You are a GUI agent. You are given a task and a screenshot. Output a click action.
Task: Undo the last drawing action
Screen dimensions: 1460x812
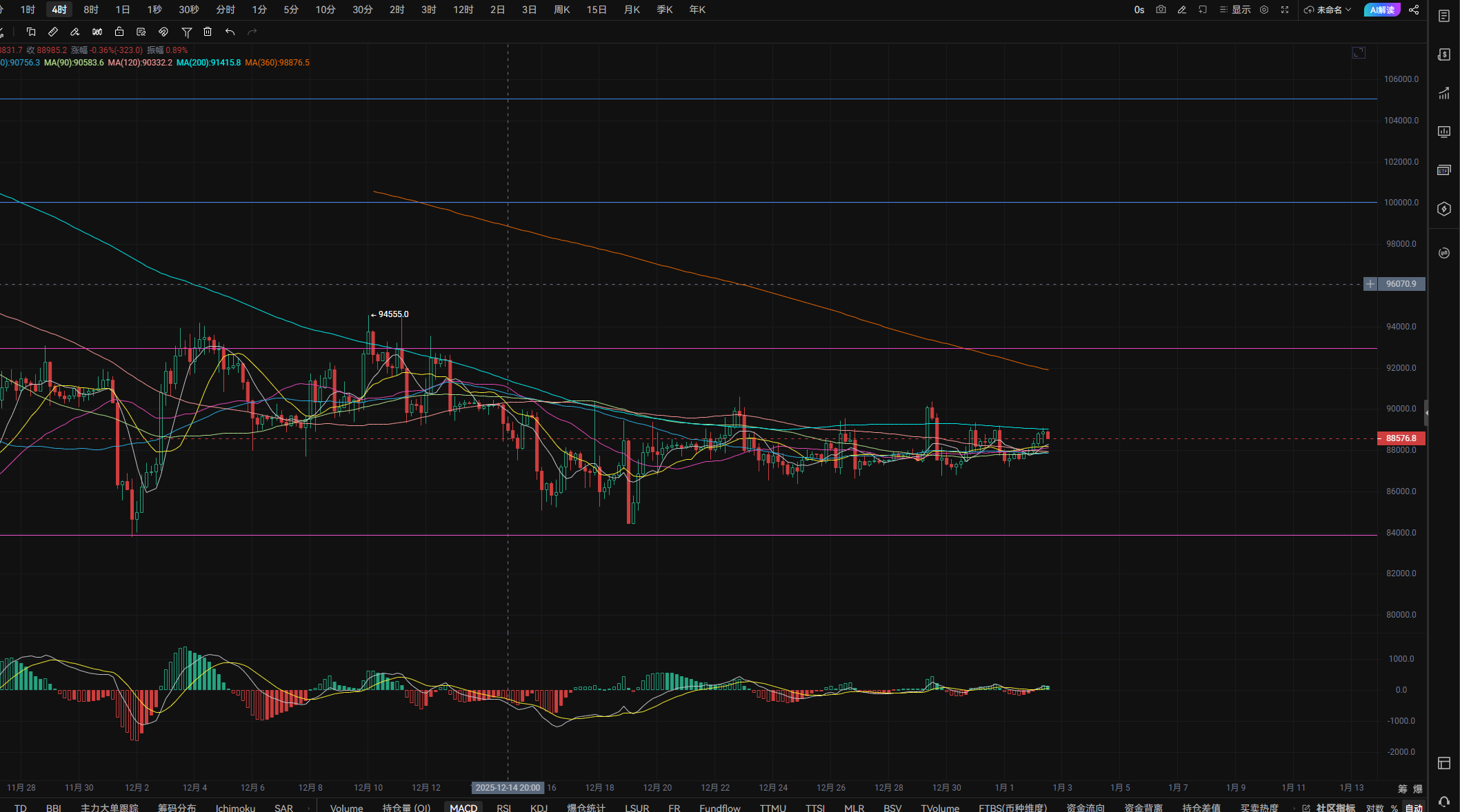230,32
